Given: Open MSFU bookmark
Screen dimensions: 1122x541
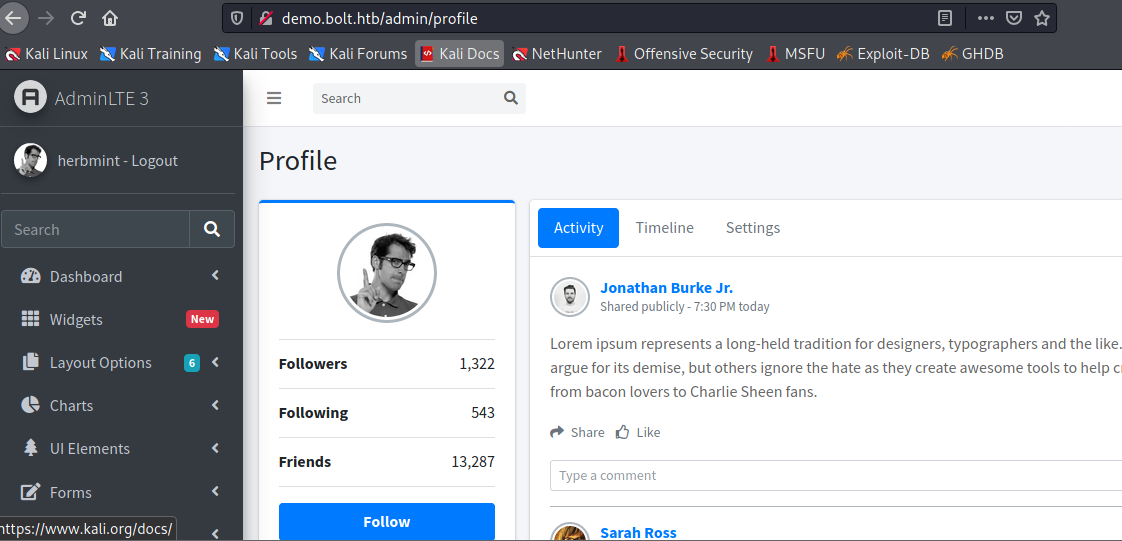Looking at the screenshot, I should click(x=796, y=54).
